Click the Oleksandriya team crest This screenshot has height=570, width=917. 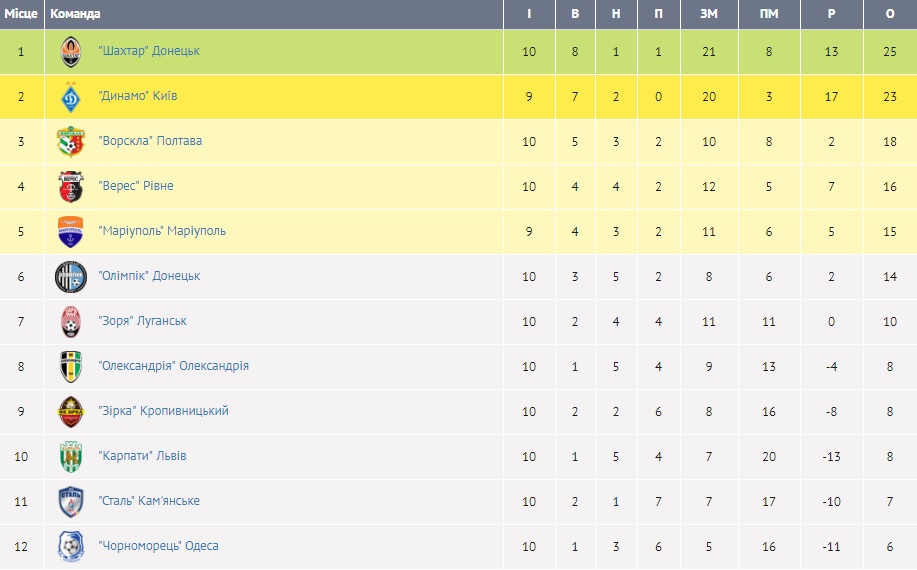[71, 366]
